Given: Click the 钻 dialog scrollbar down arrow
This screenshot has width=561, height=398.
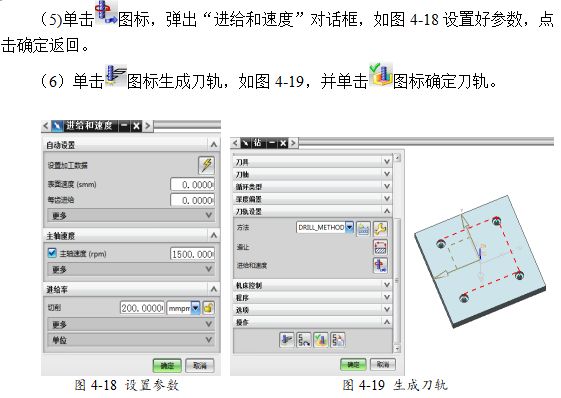Looking at the screenshot, I should coord(397,348).
